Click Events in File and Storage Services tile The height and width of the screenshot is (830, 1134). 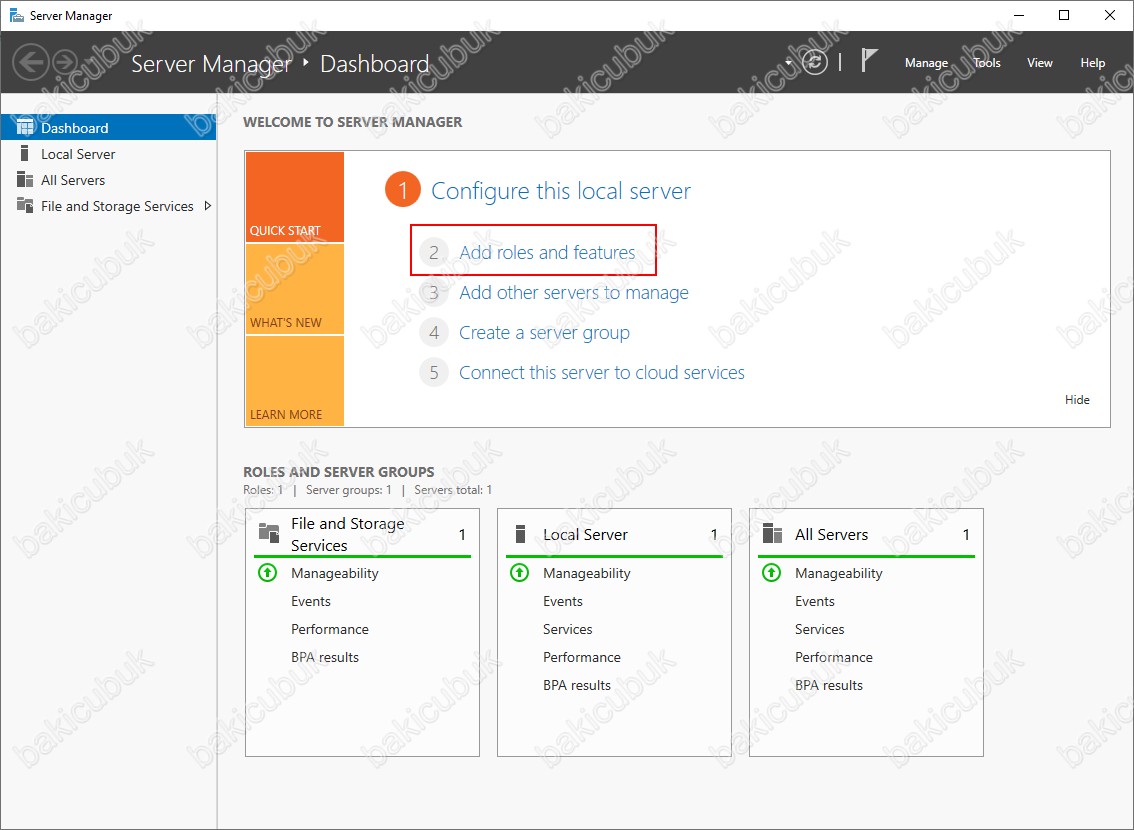[311, 602]
